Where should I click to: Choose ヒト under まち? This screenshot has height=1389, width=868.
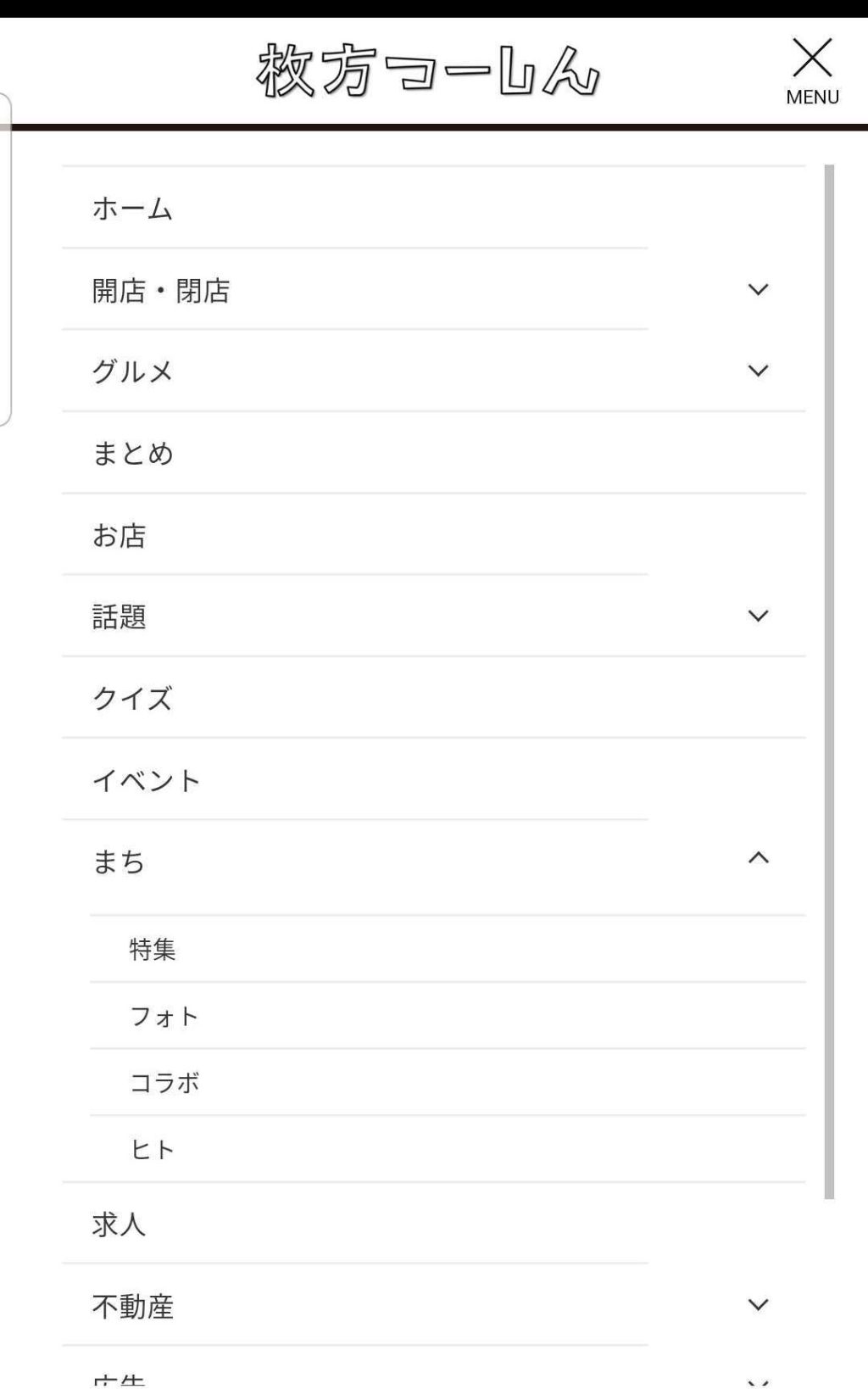point(153,1150)
